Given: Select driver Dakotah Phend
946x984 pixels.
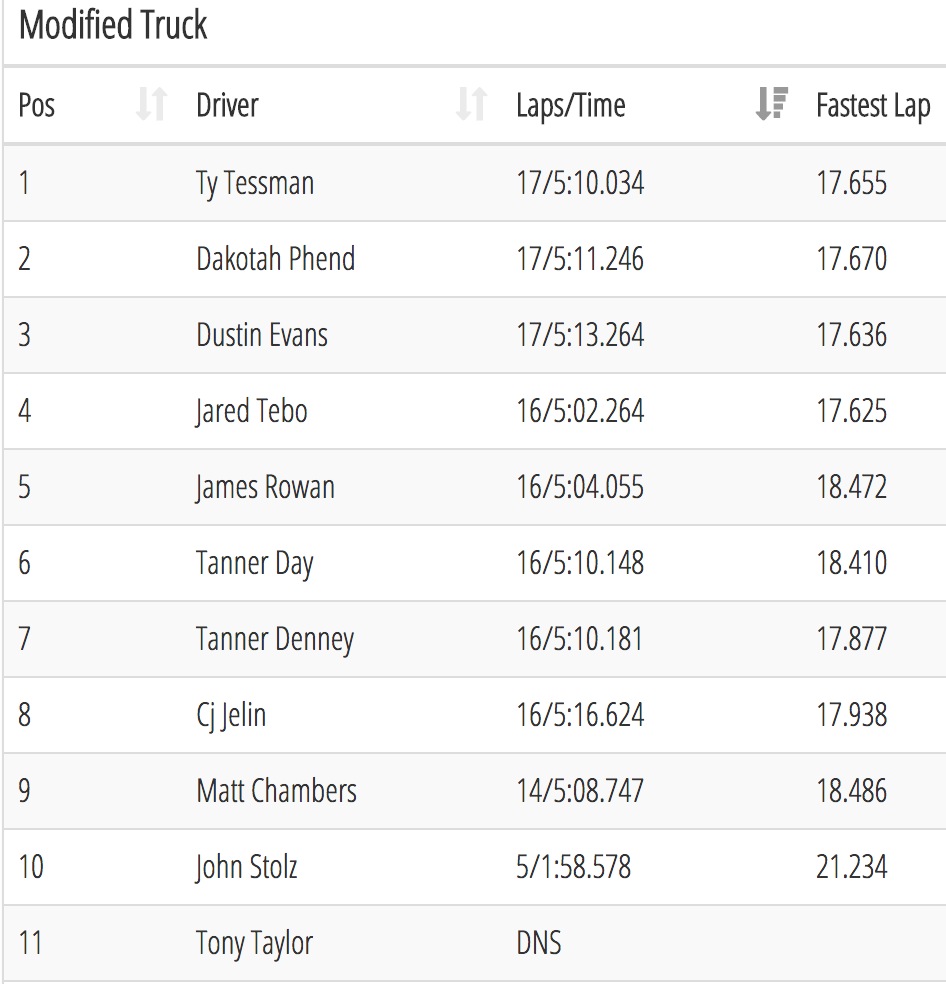Looking at the screenshot, I should [x=276, y=259].
